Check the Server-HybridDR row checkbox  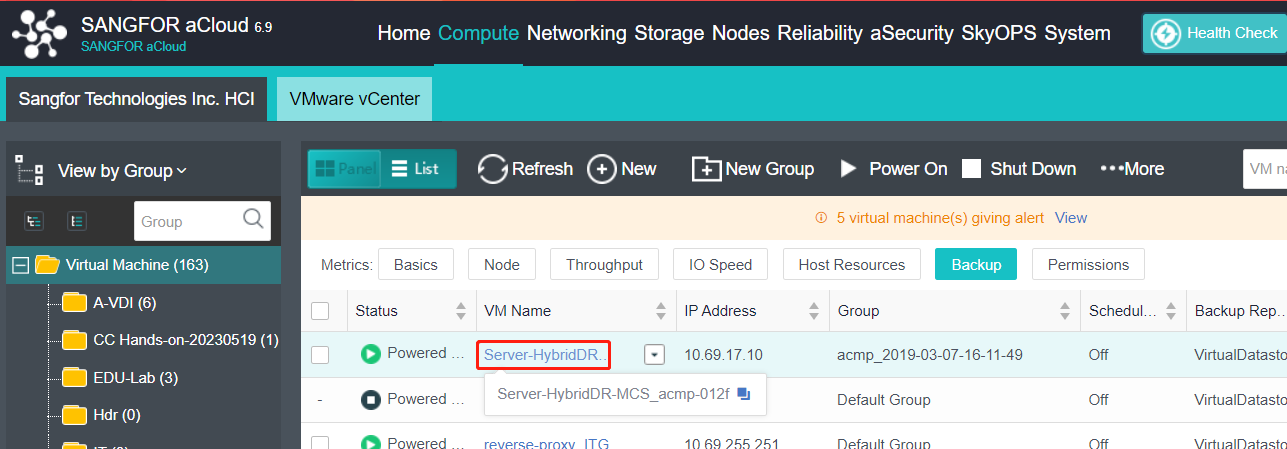pyautogui.click(x=320, y=354)
